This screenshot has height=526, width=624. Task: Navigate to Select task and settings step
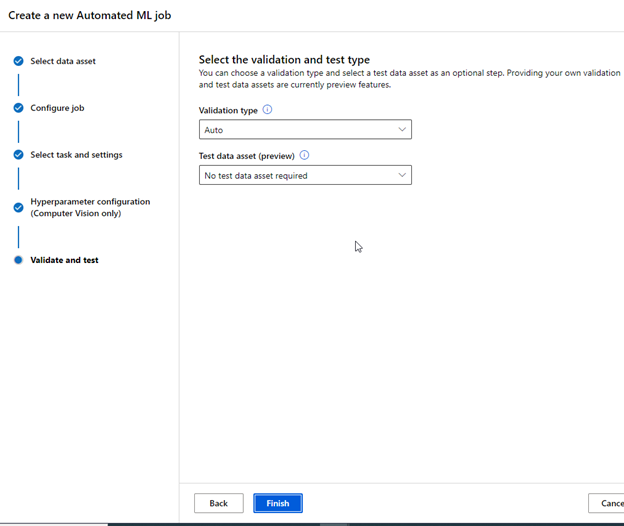coord(76,155)
